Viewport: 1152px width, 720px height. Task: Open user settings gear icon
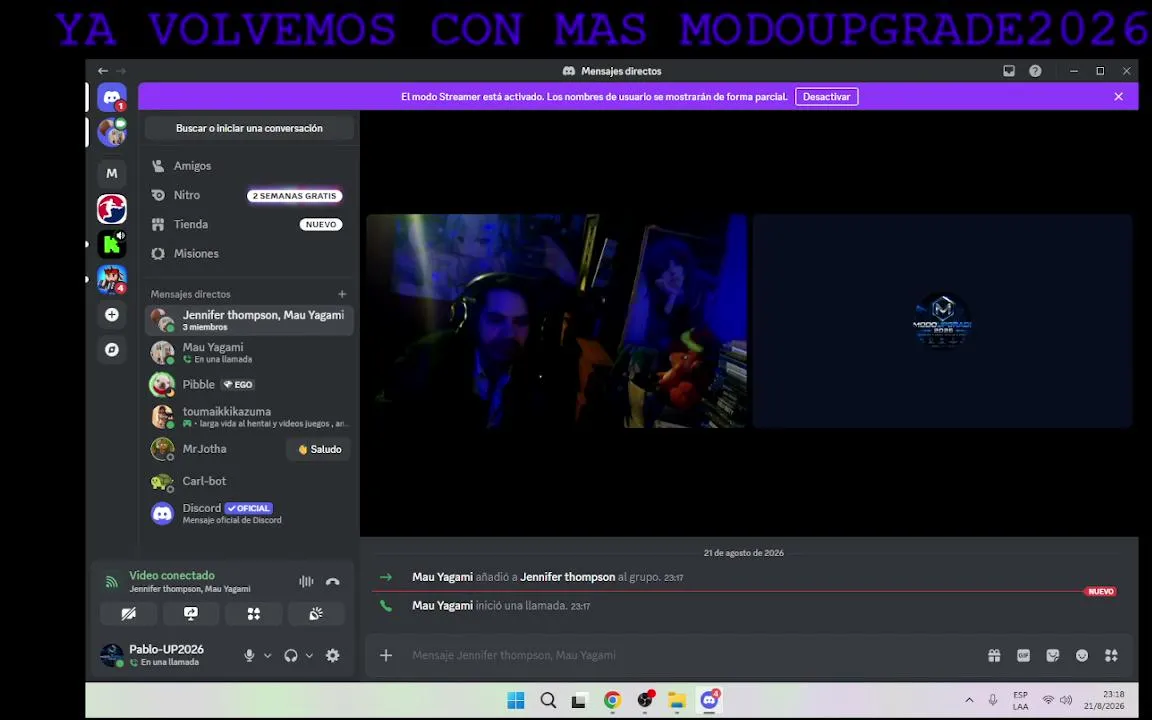[333, 655]
